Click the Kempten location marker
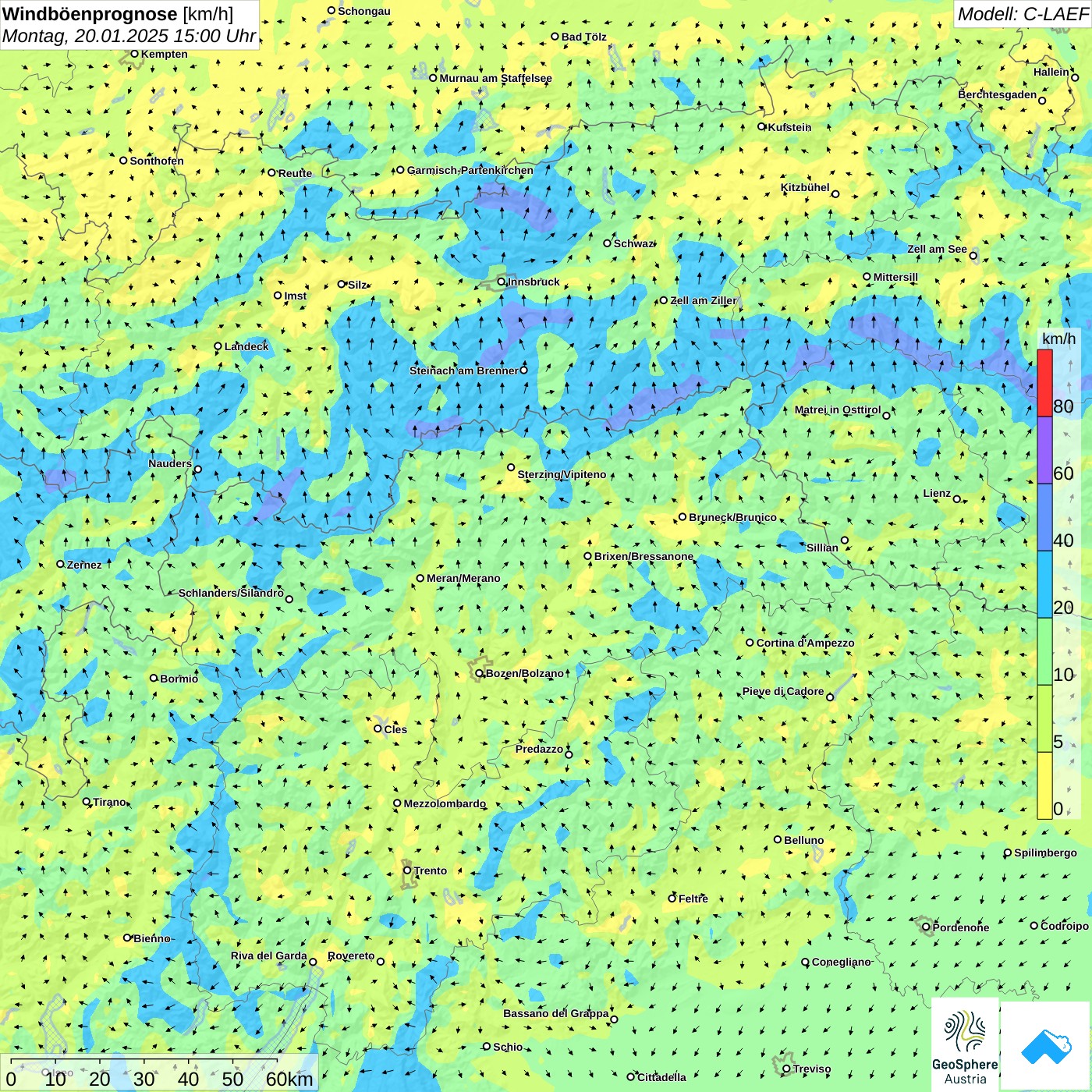1092x1092 pixels. [134, 54]
